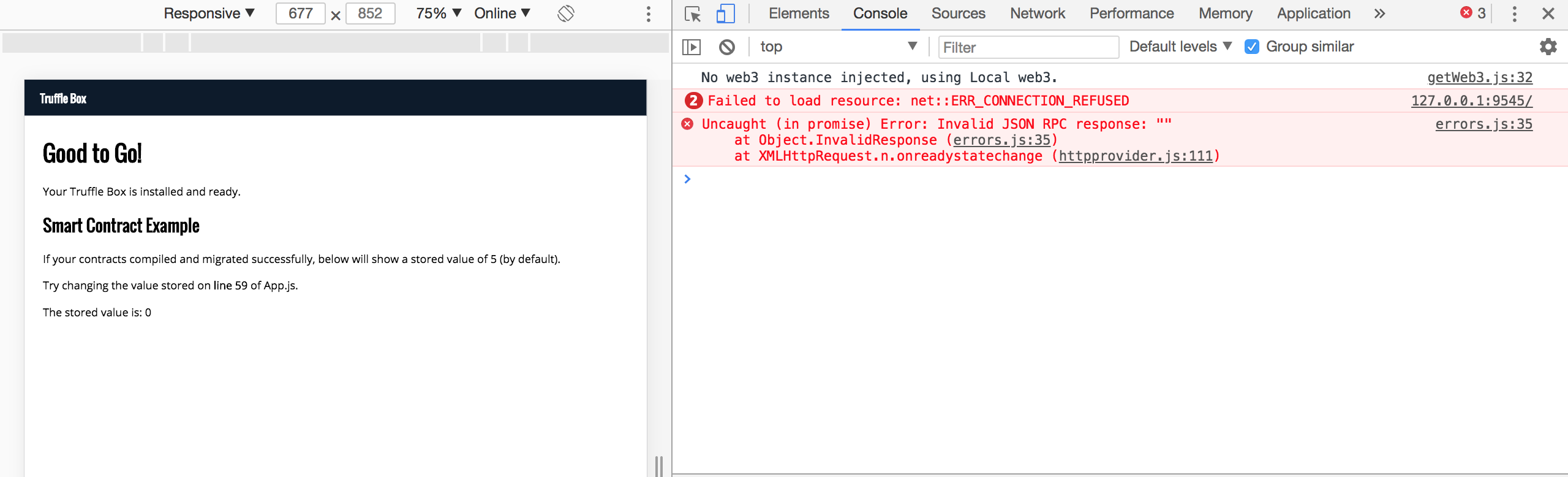Open the 127.0.0.1:9545/ resource link
Image resolution: width=1568 pixels, height=477 pixels.
coord(1472,101)
